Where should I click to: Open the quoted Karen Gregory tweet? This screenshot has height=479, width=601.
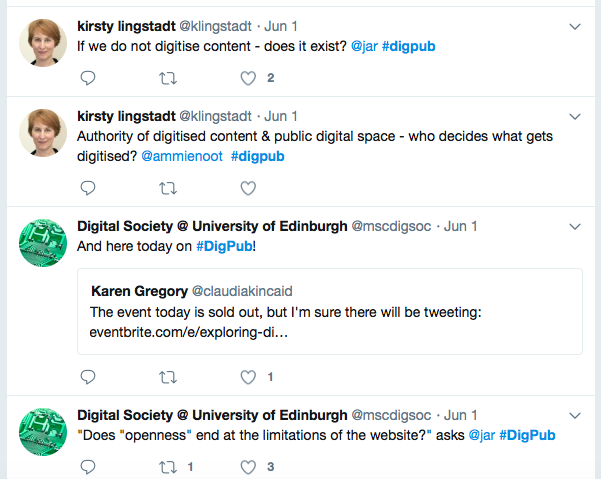[x=330, y=312]
